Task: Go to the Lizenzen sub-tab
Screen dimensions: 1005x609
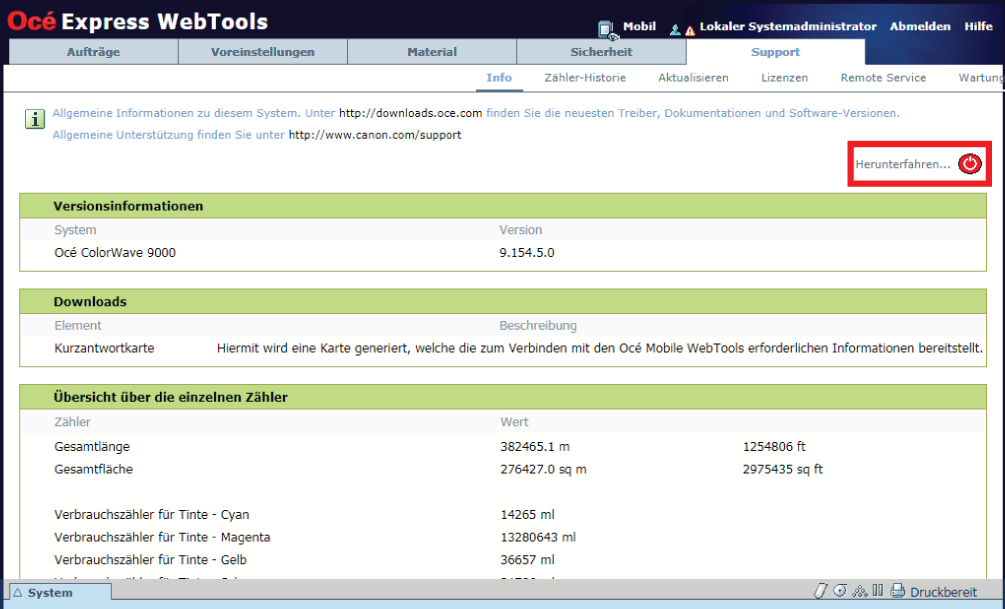Action: [x=785, y=78]
